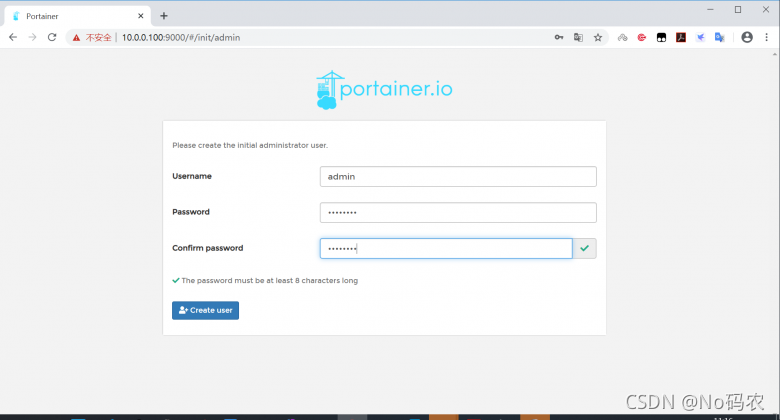Screen dimensions: 780x420
Task: Click the Password label
Action: (x=191, y=212)
